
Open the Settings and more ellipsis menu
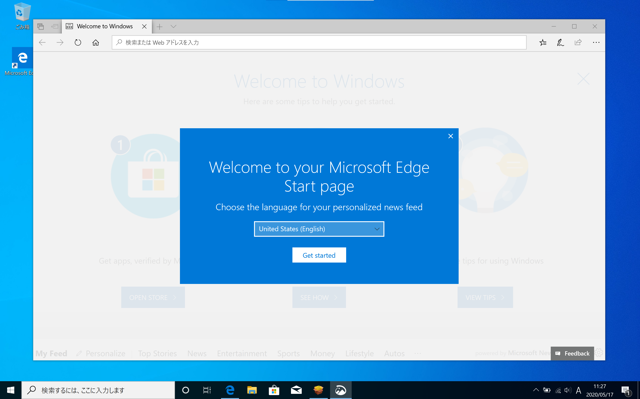point(596,42)
